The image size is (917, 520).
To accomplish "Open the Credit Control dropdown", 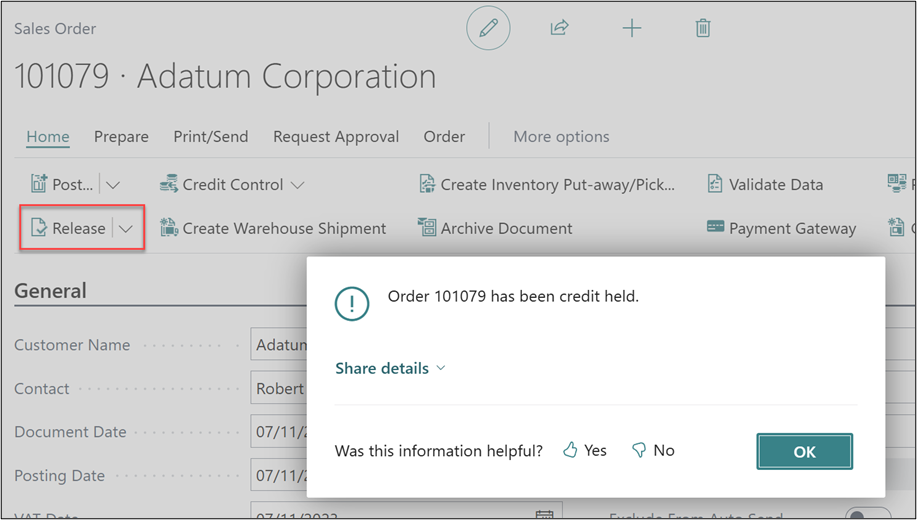I will coord(232,184).
